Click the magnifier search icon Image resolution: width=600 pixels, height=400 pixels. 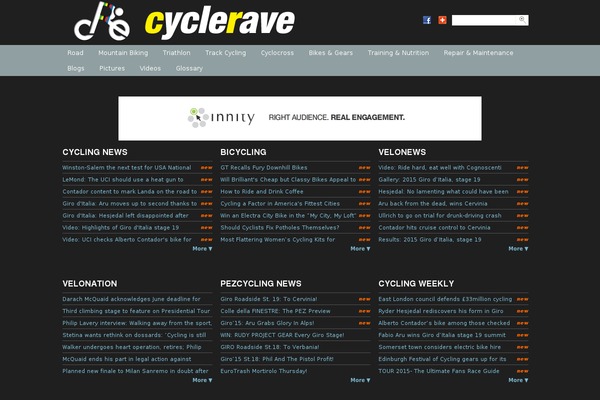(522, 20)
